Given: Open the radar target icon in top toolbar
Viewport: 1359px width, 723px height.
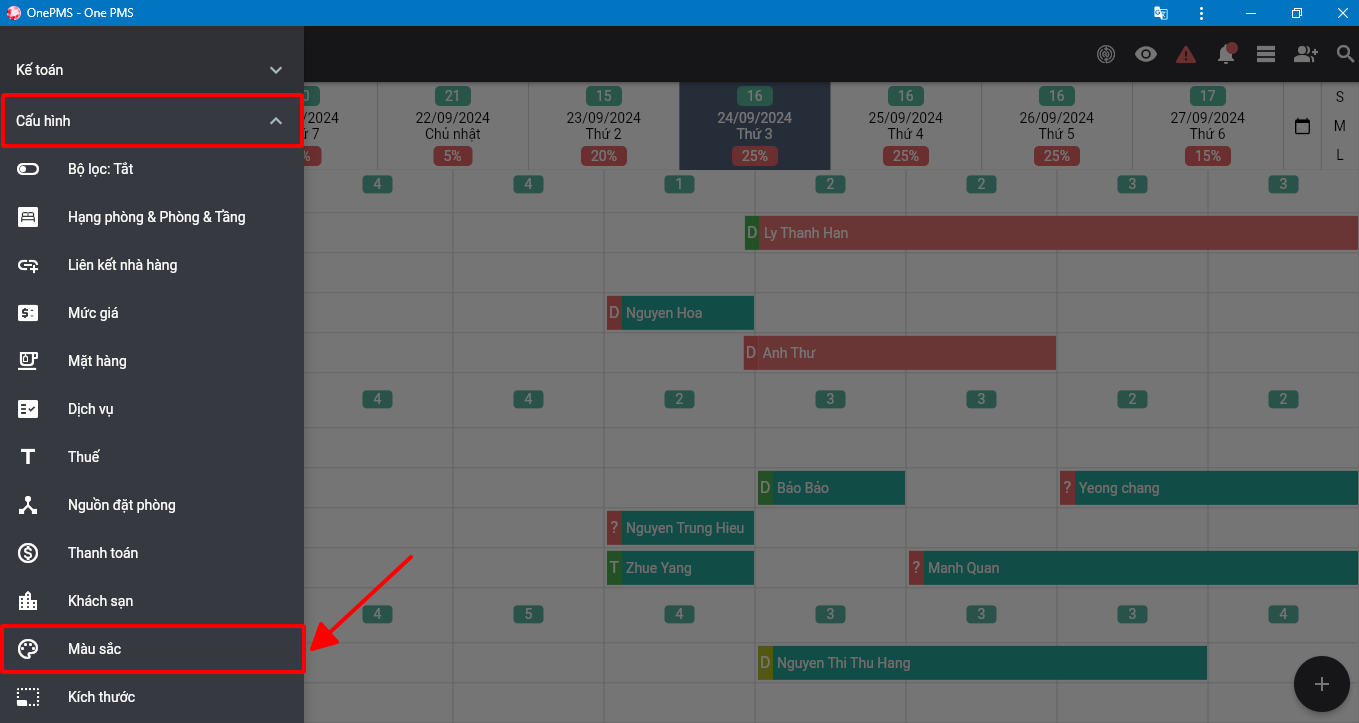Looking at the screenshot, I should tap(1106, 54).
